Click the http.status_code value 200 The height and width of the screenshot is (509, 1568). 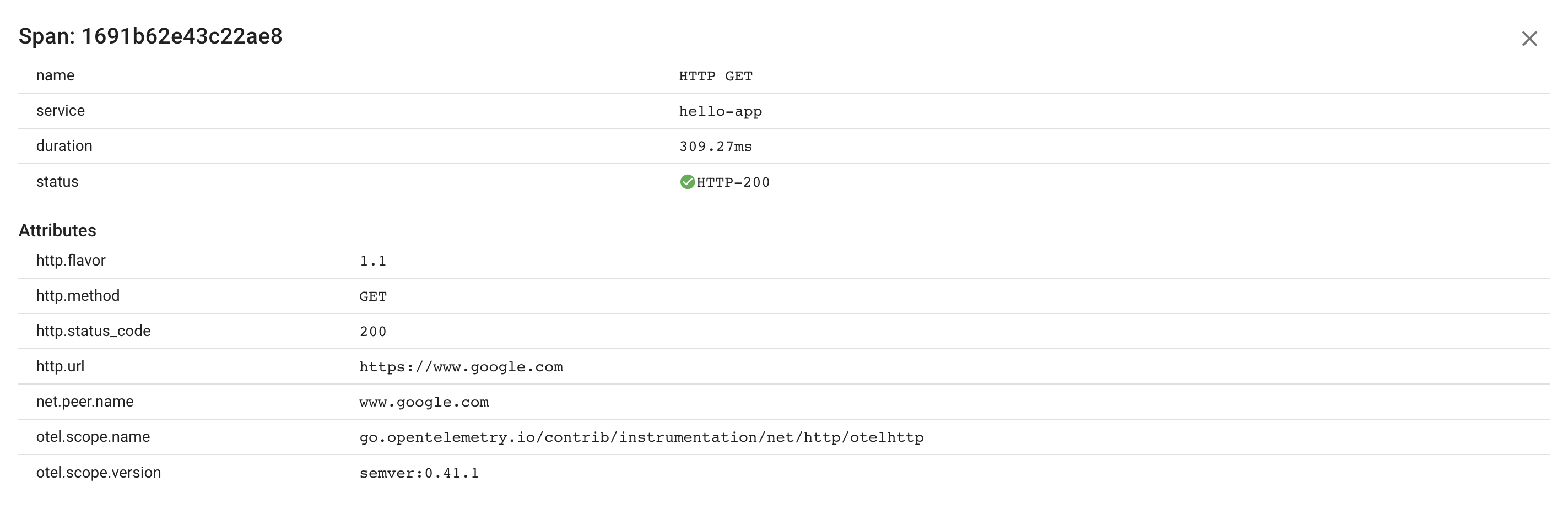click(x=373, y=332)
